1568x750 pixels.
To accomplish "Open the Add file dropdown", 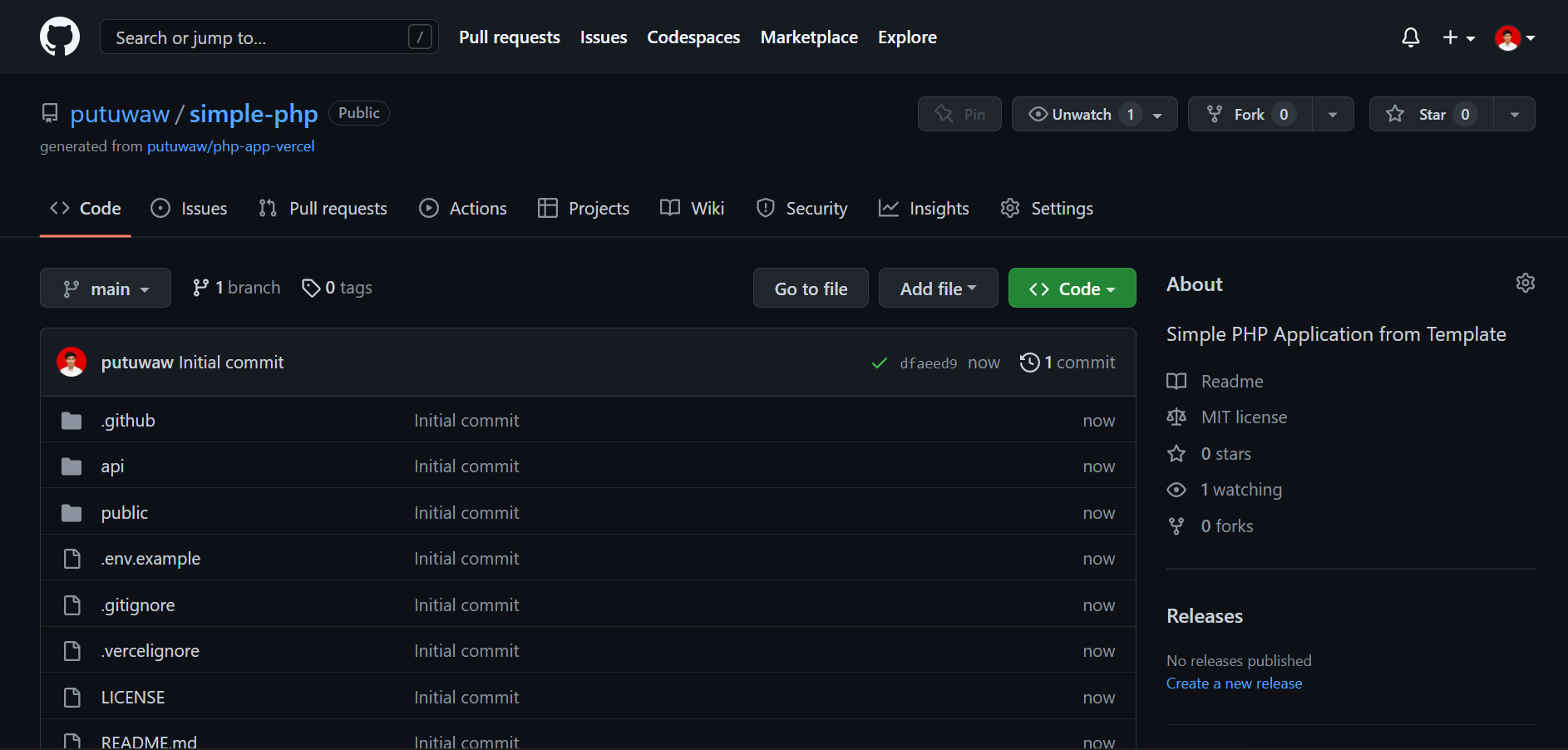I will tap(938, 288).
